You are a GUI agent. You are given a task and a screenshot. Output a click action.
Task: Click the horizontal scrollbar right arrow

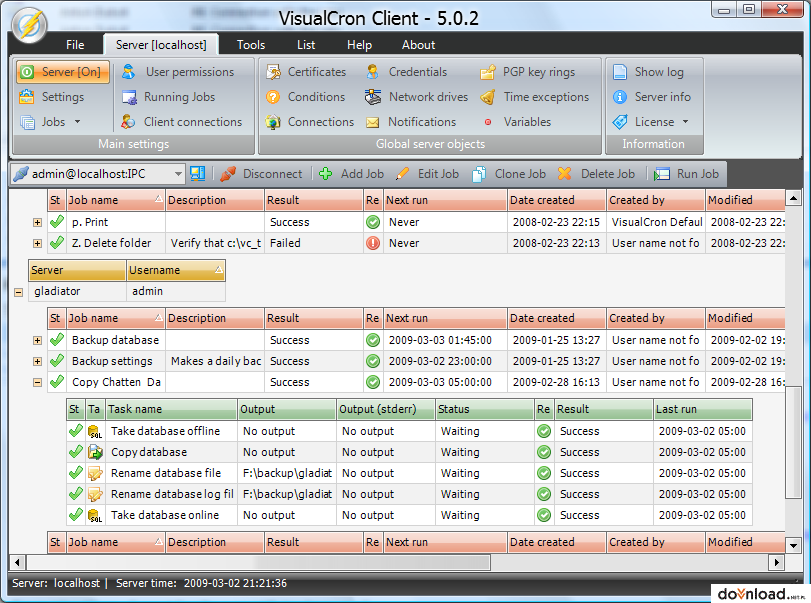point(776,562)
